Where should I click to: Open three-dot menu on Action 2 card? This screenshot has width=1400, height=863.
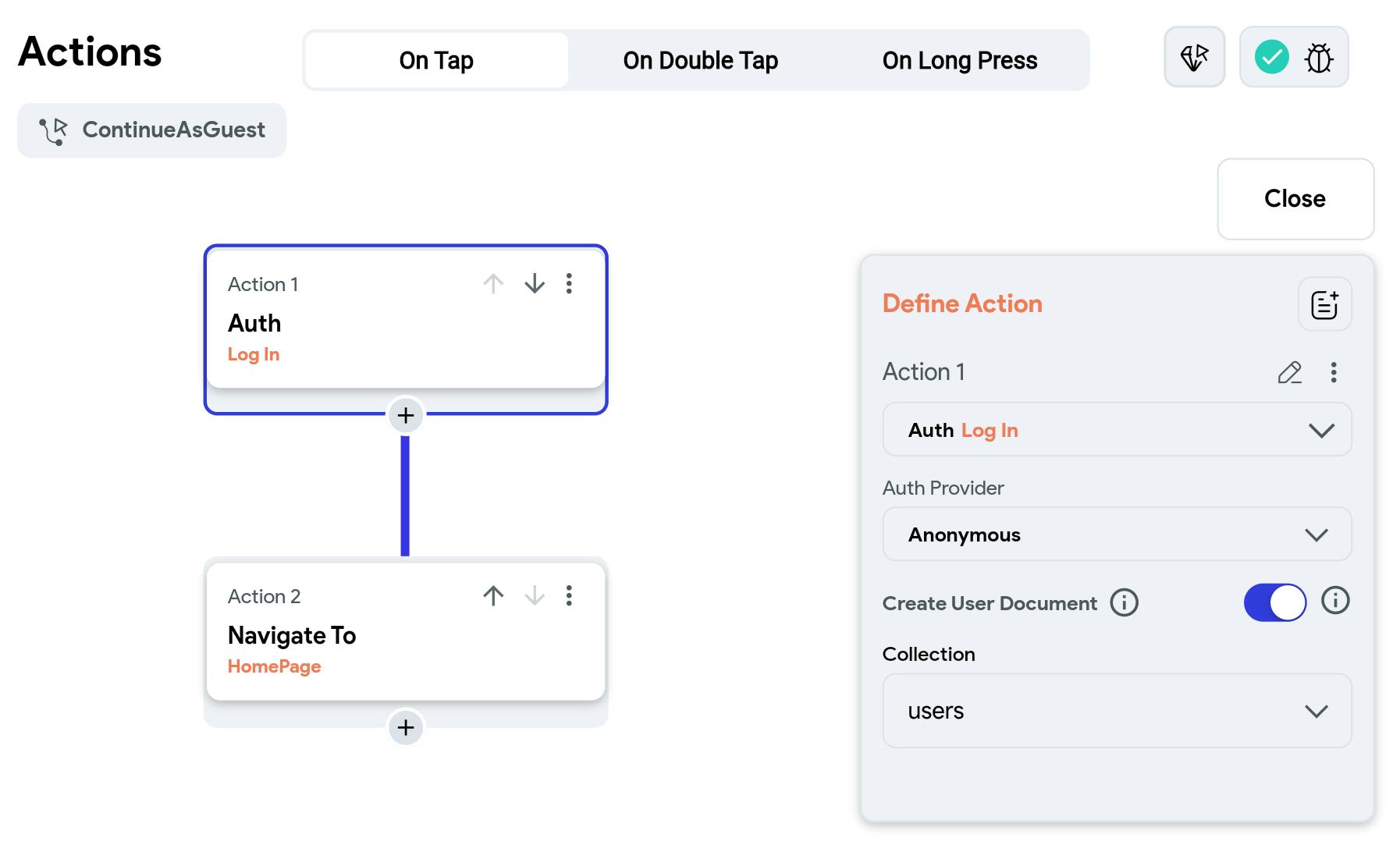coord(569,596)
